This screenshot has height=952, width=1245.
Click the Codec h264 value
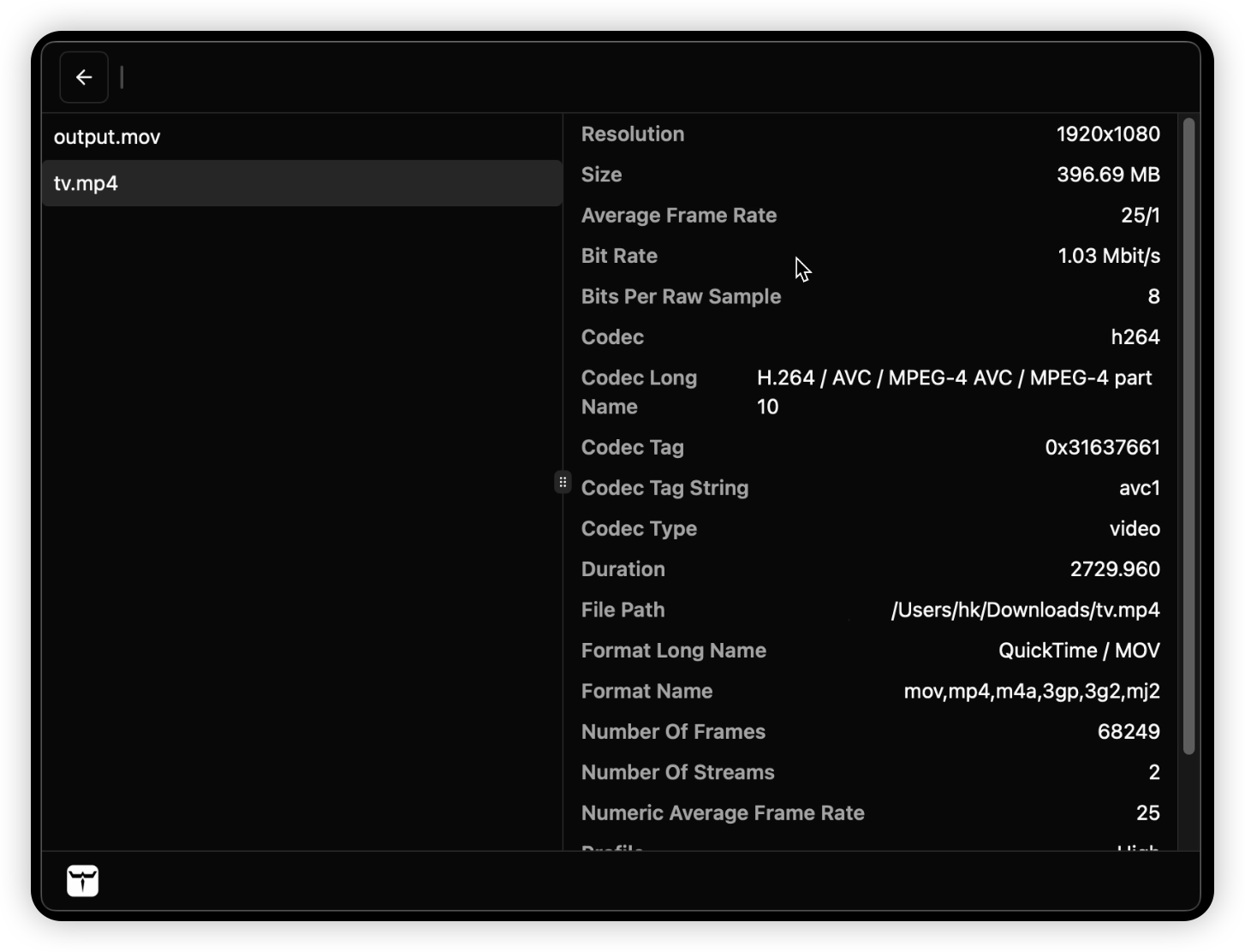pos(1135,337)
